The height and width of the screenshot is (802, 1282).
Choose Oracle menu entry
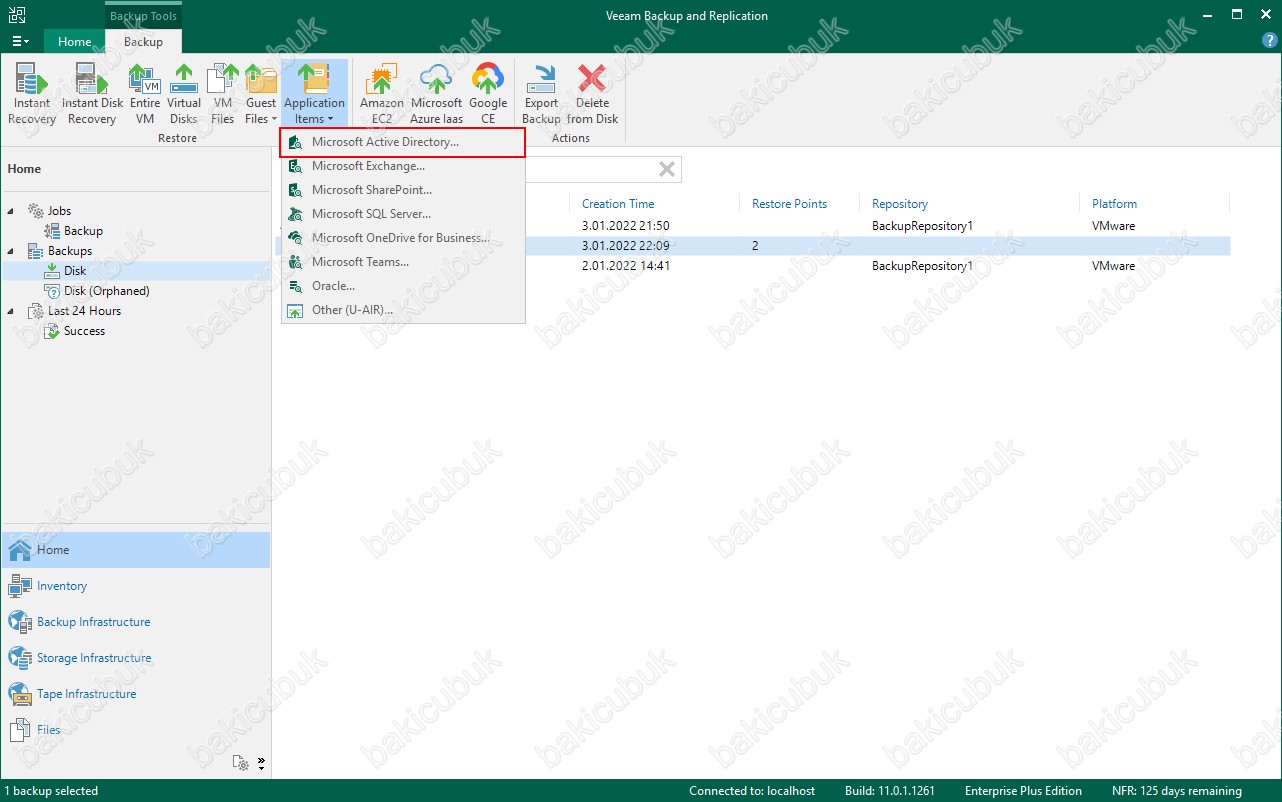click(402, 286)
